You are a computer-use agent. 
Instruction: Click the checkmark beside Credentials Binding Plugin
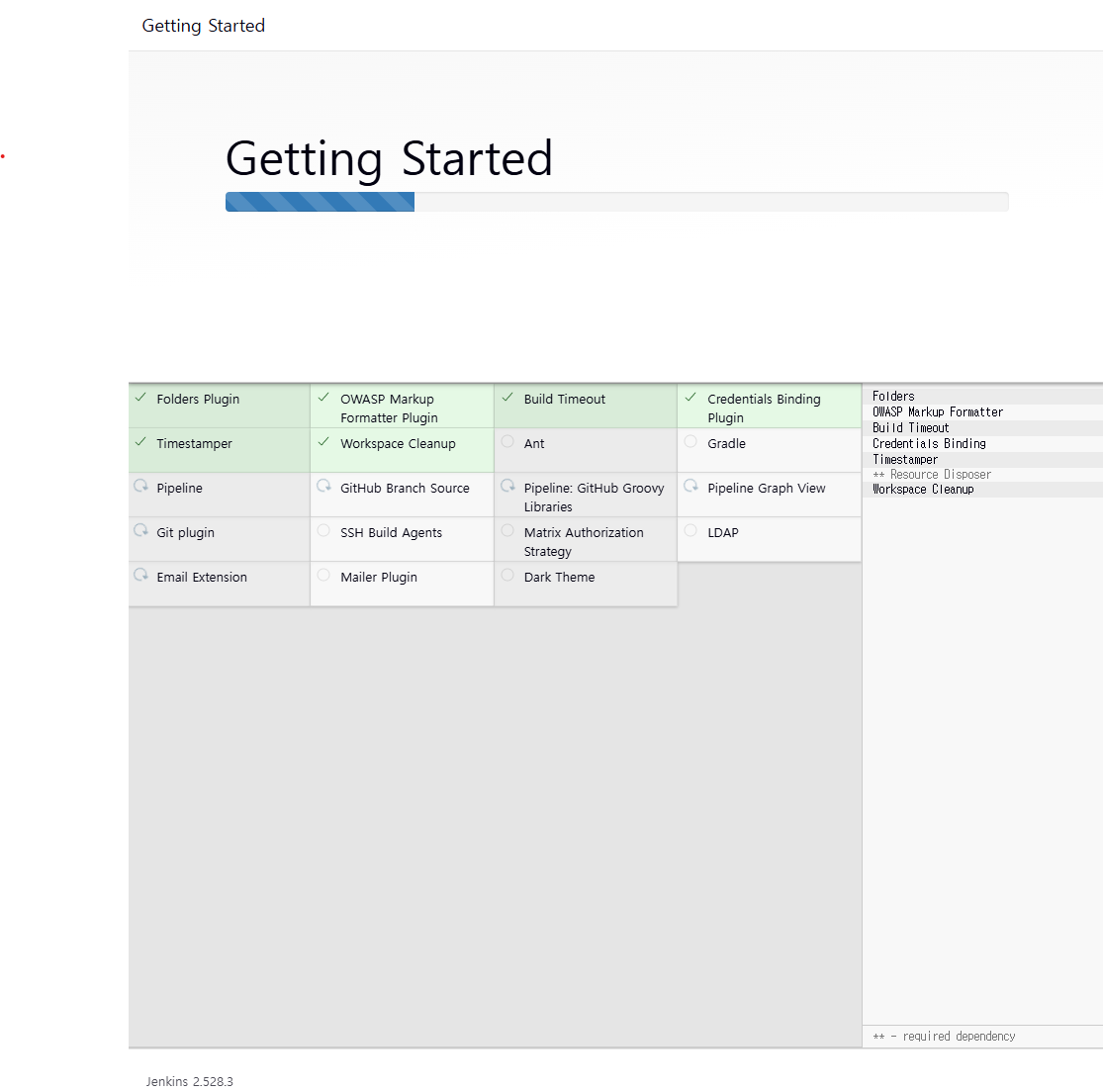pyautogui.click(x=690, y=398)
